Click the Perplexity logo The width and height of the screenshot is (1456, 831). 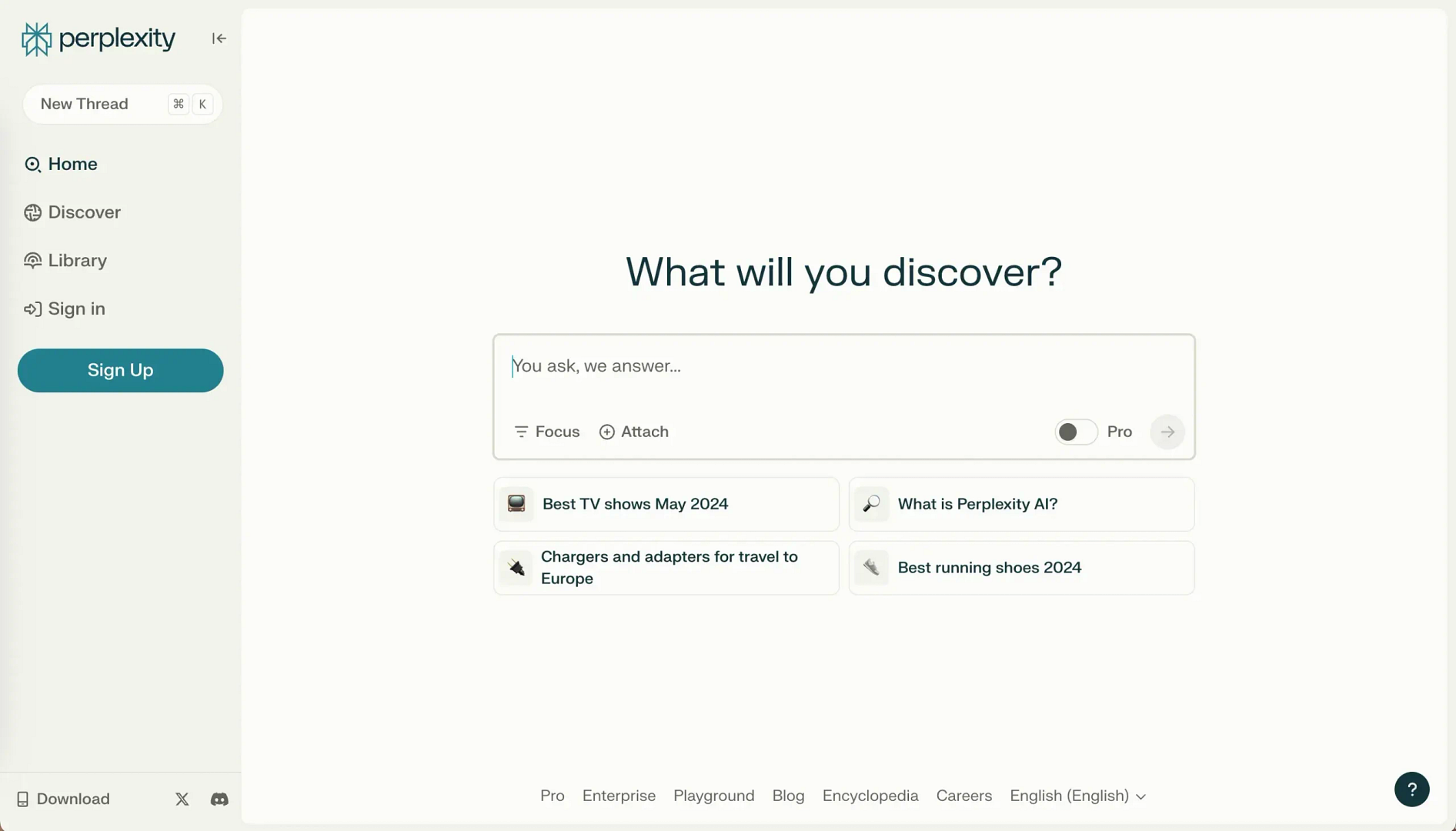[x=99, y=38]
